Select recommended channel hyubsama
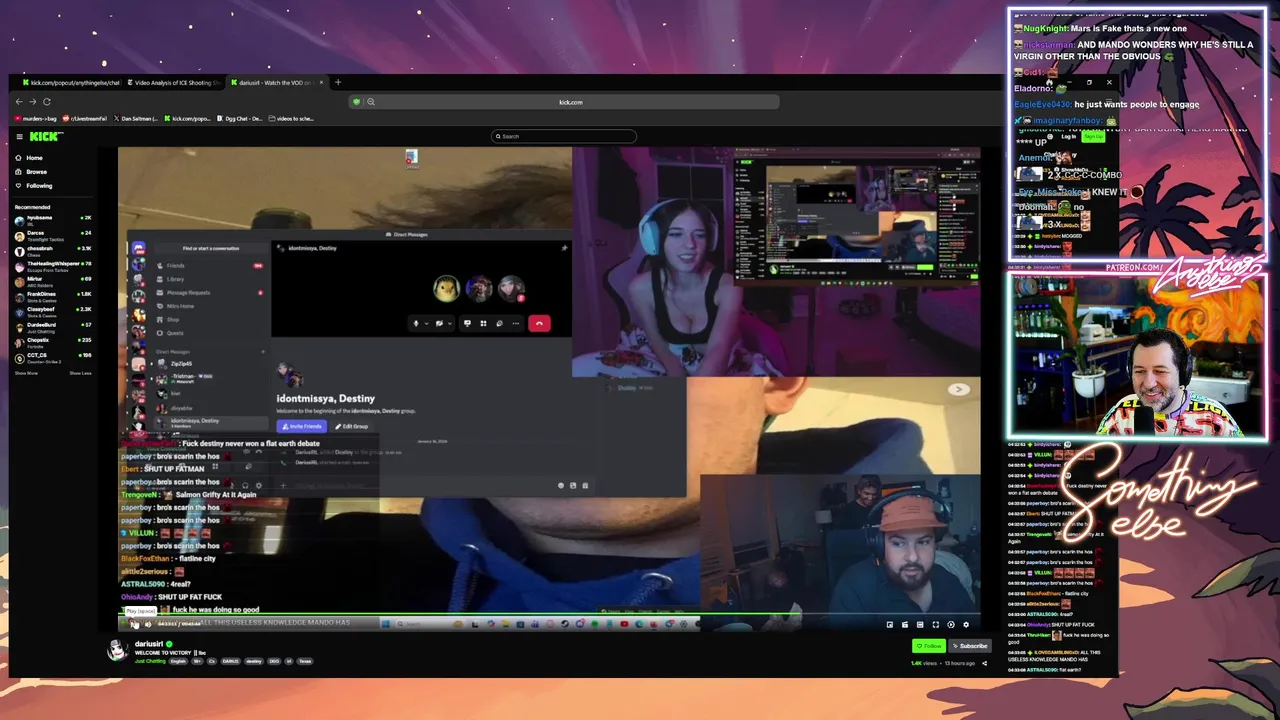The image size is (1280, 720). [x=52, y=219]
